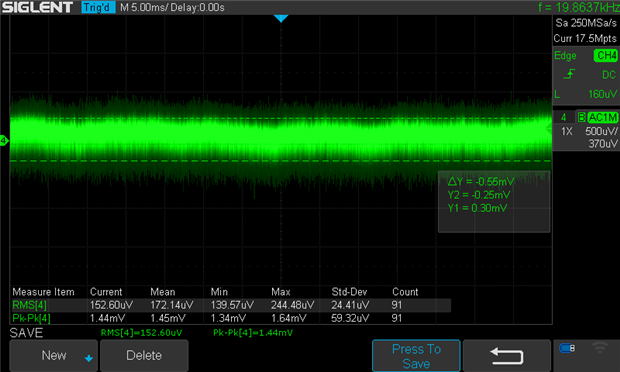This screenshot has height=372, width=620.
Task: Click Pk-Pk Std-Dev value 59.32uV
Action: pos(350,318)
